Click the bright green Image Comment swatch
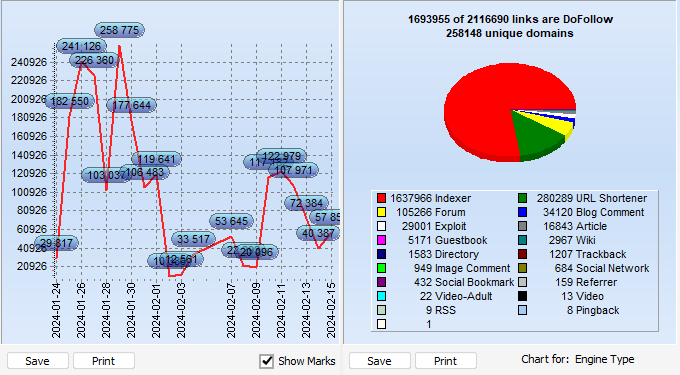 click(381, 268)
